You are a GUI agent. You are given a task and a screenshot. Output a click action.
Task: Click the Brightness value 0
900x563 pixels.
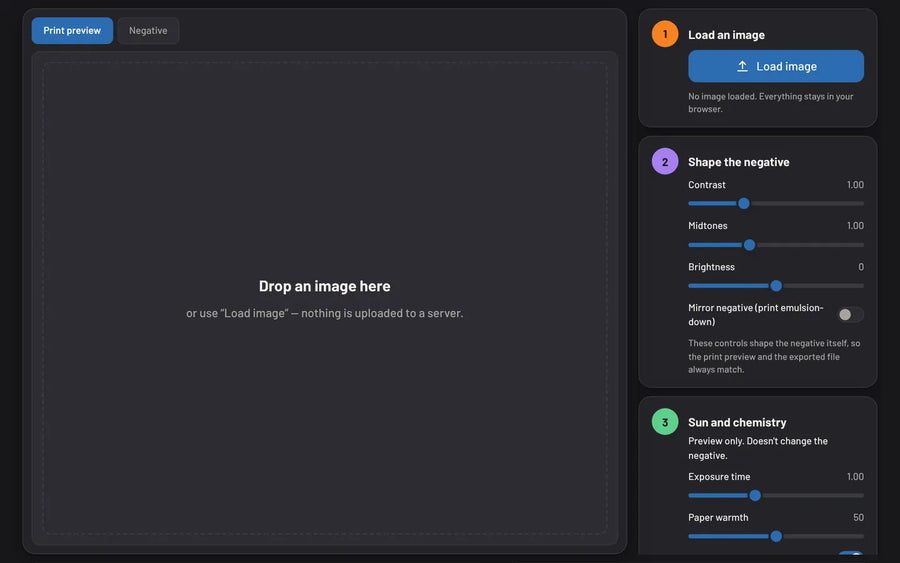point(861,267)
